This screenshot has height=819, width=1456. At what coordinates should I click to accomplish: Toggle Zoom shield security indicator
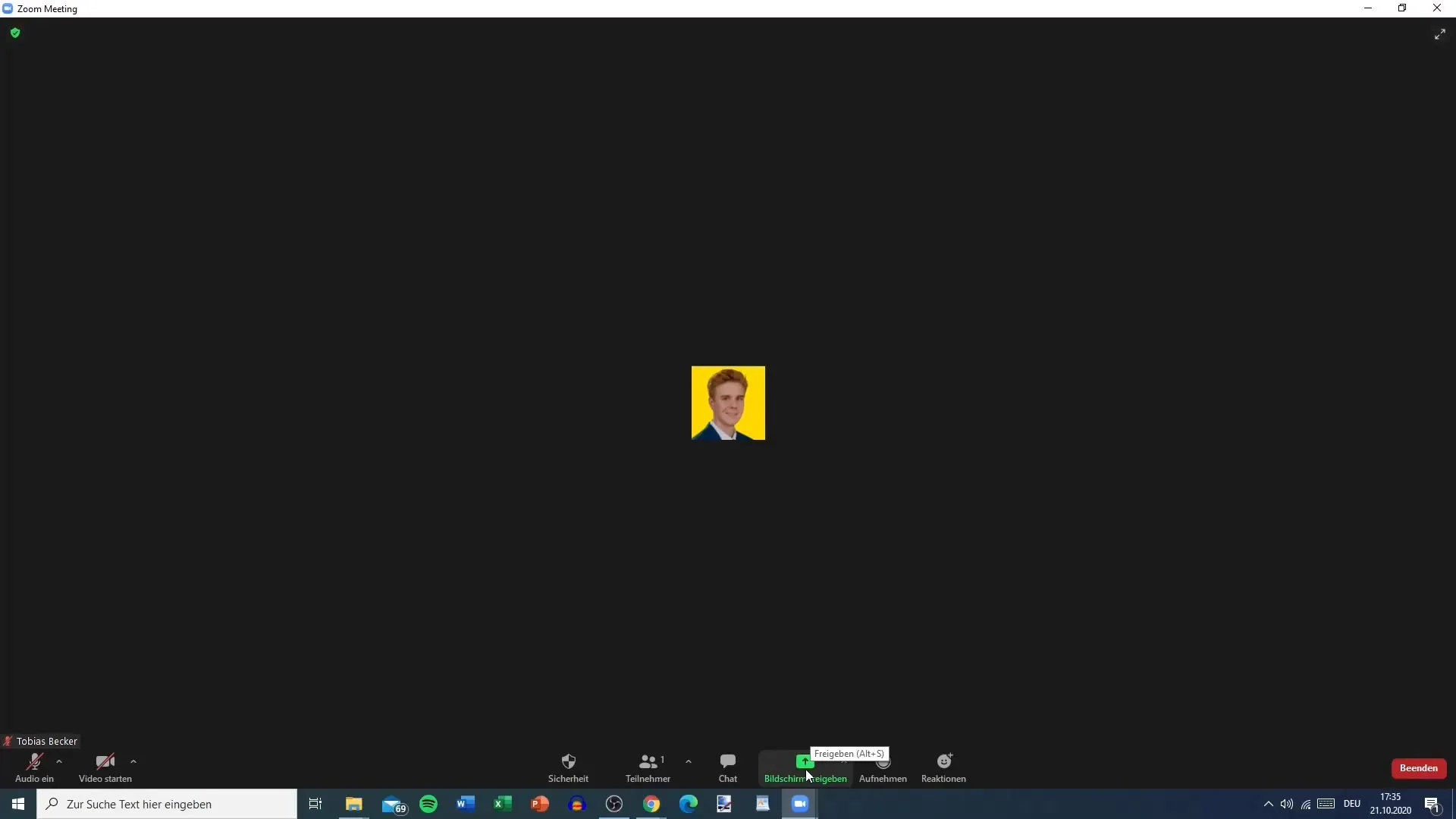pyautogui.click(x=15, y=33)
